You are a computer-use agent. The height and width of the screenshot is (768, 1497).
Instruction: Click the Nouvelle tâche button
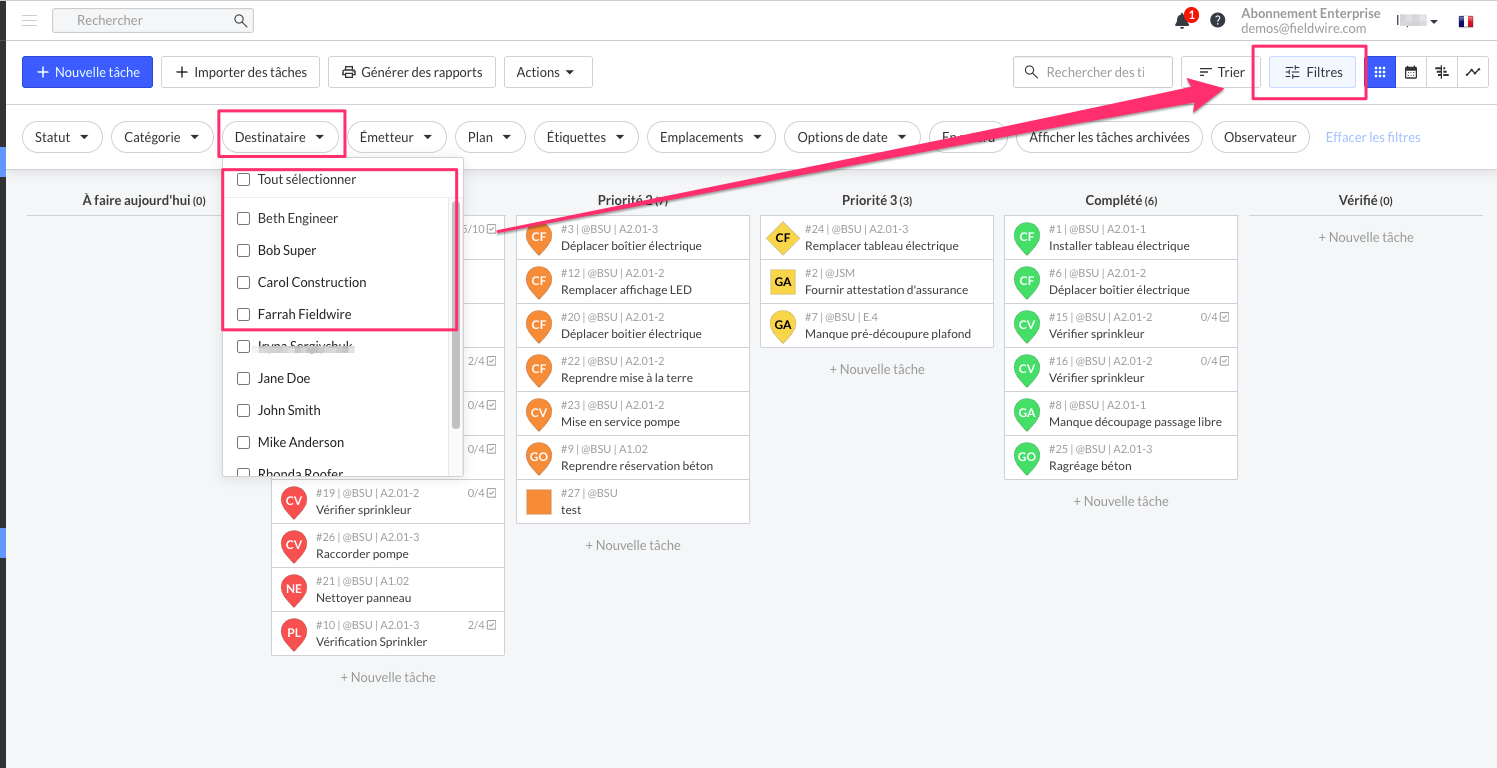point(87,72)
